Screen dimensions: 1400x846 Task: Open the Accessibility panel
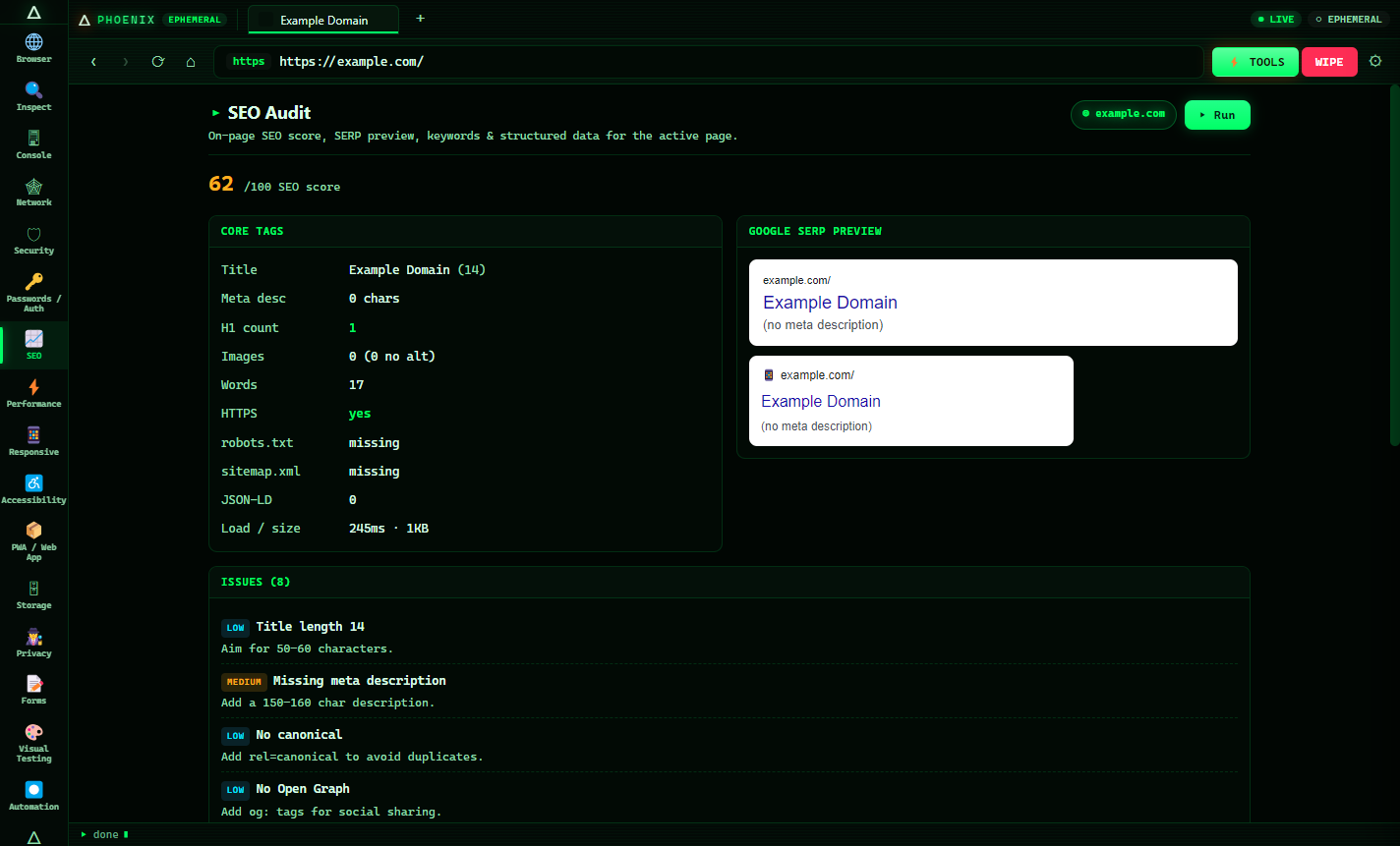(33, 489)
